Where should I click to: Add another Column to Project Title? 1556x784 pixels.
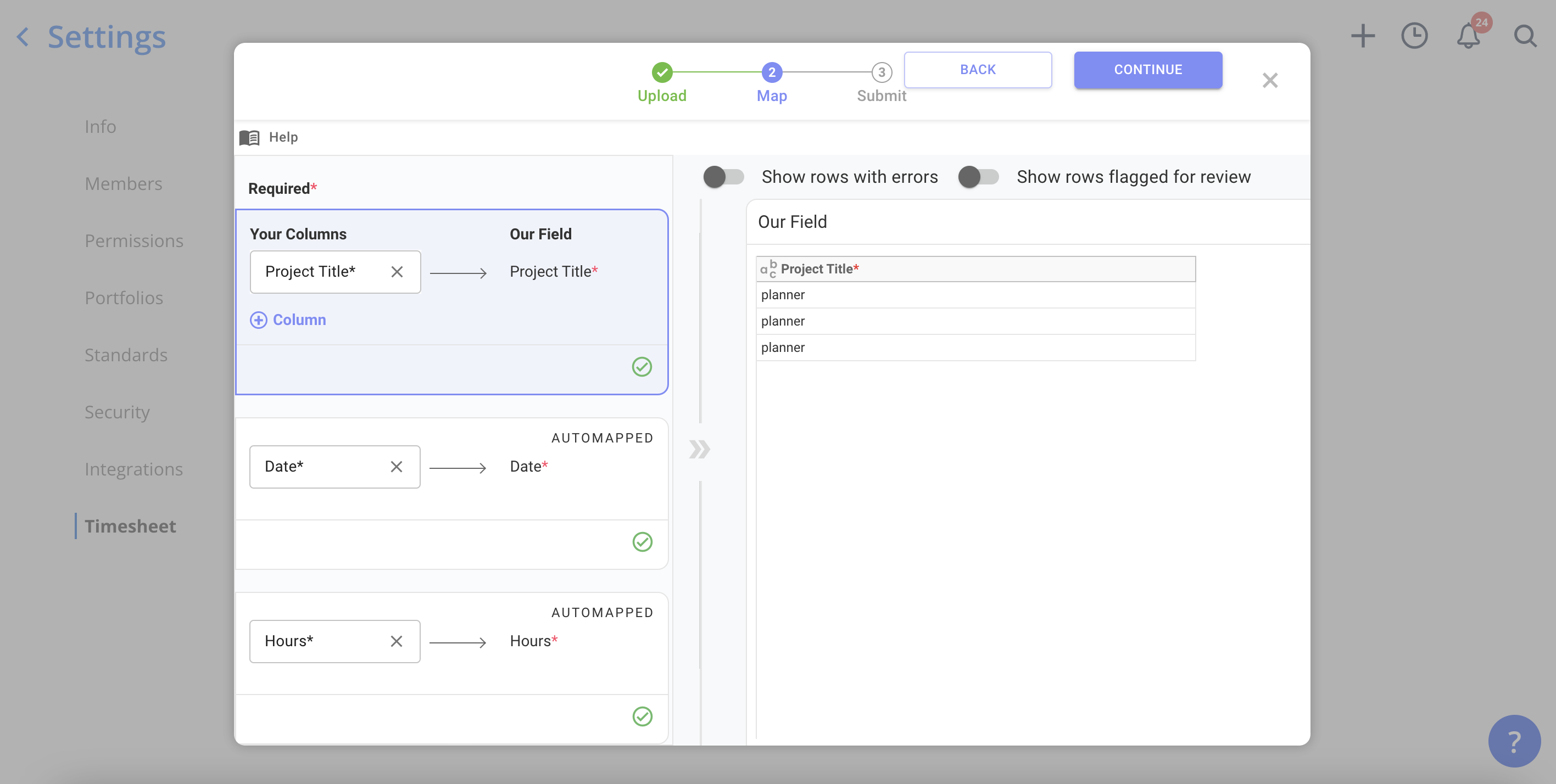(x=288, y=320)
